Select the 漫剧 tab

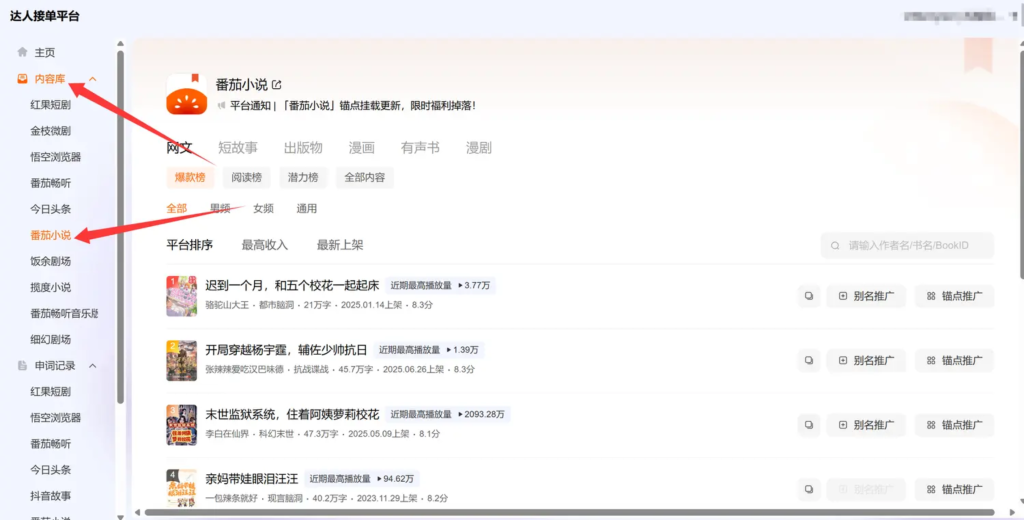[479, 148]
